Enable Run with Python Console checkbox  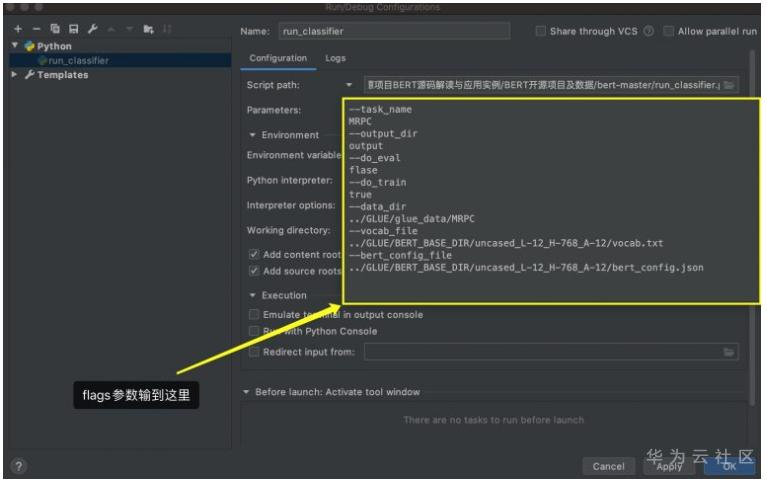pos(254,331)
